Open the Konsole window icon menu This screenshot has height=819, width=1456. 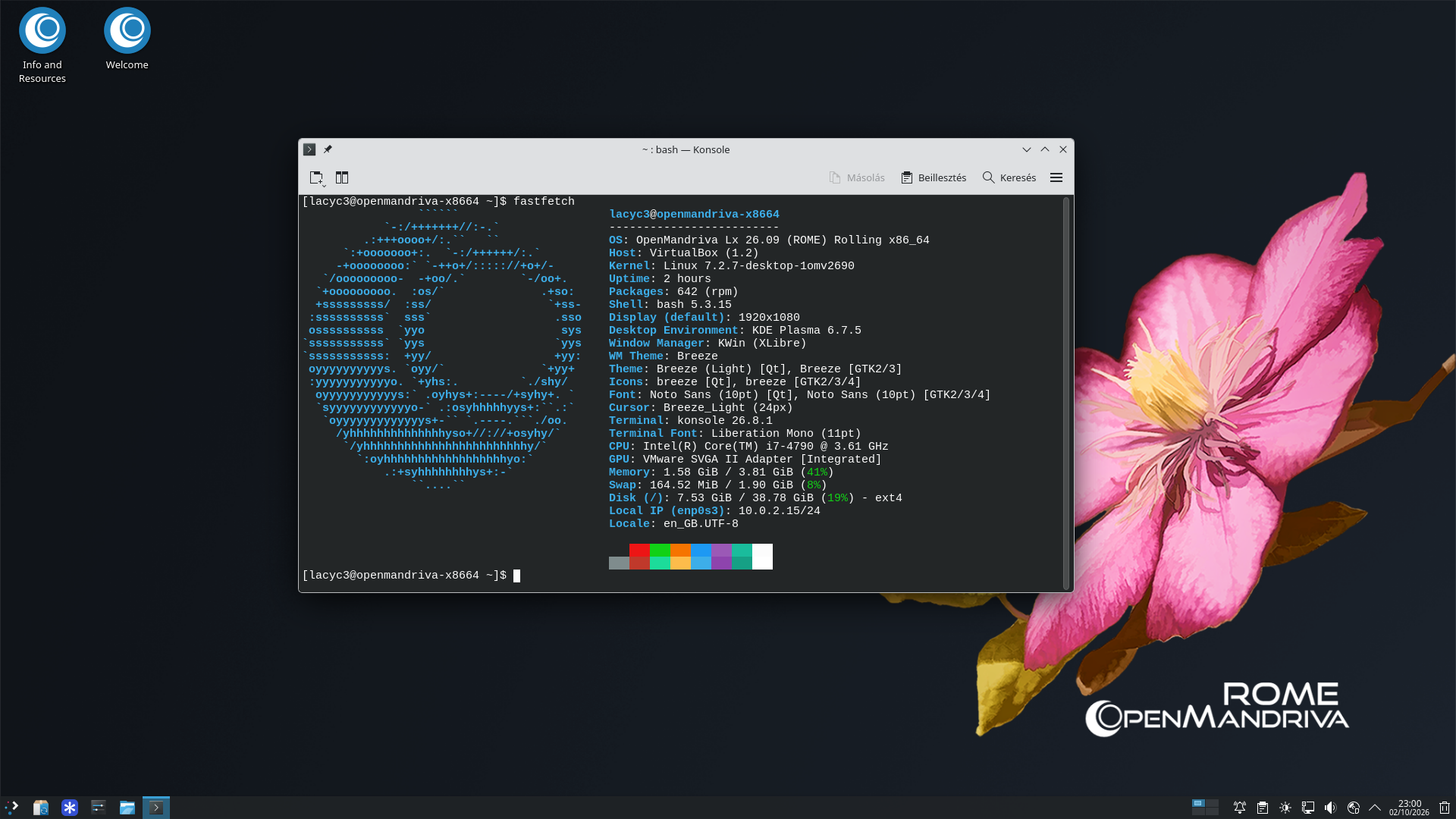309,149
